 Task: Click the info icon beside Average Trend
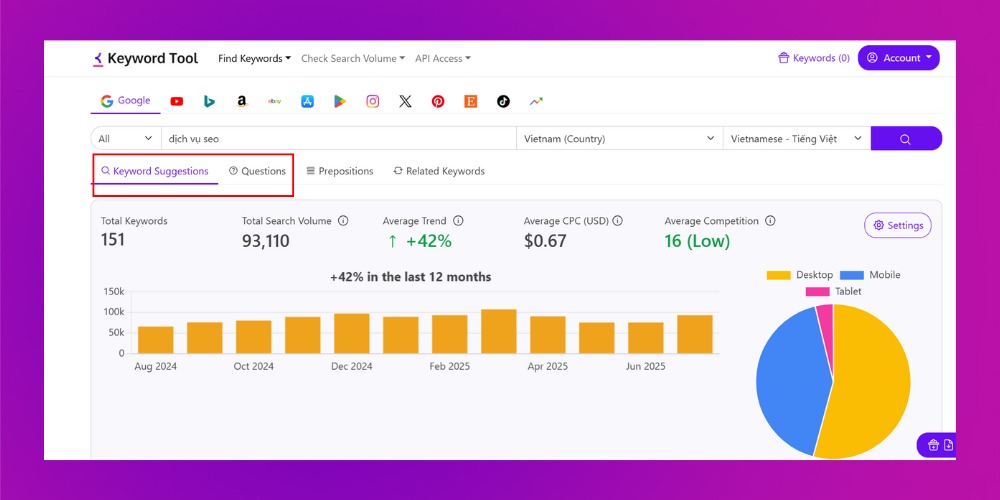[x=458, y=221]
